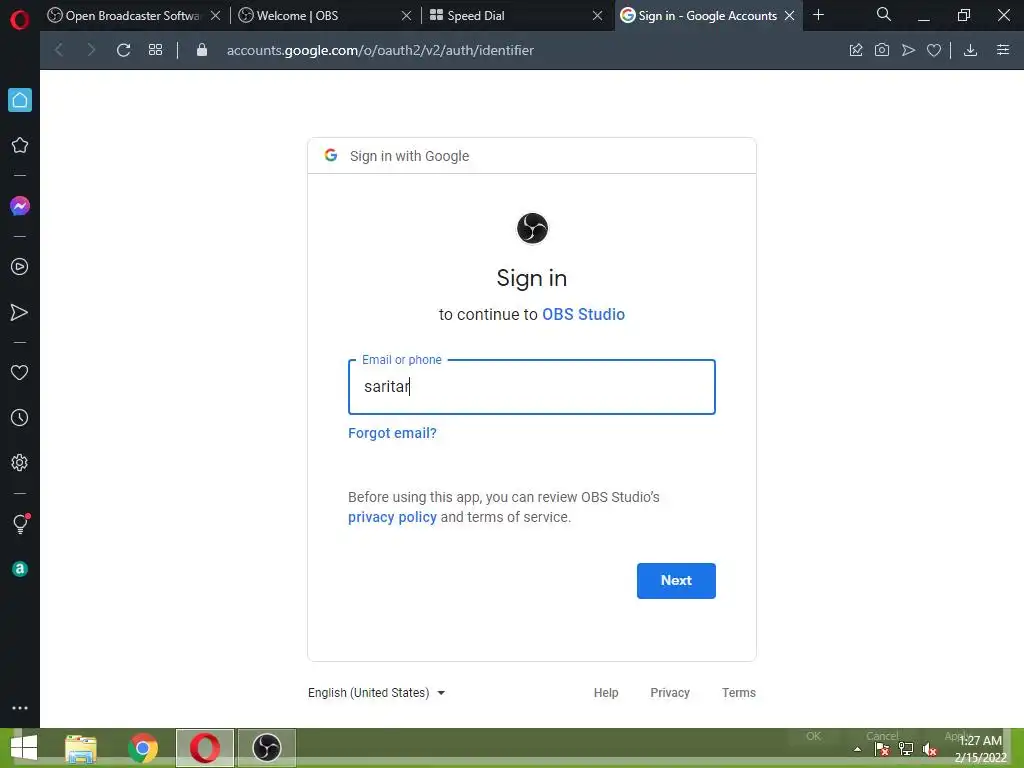Open the Help link

(605, 692)
